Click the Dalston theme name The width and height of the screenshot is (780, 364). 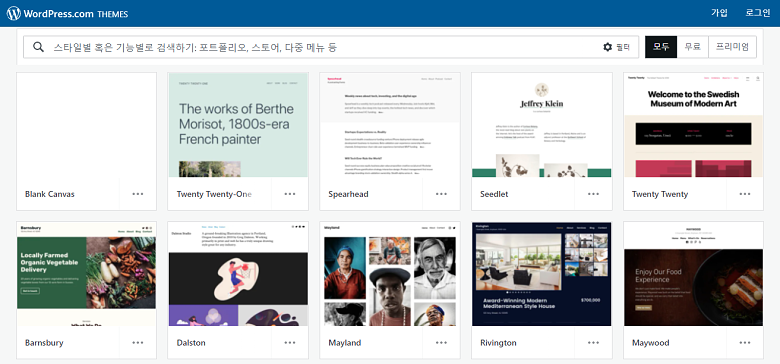click(191, 343)
